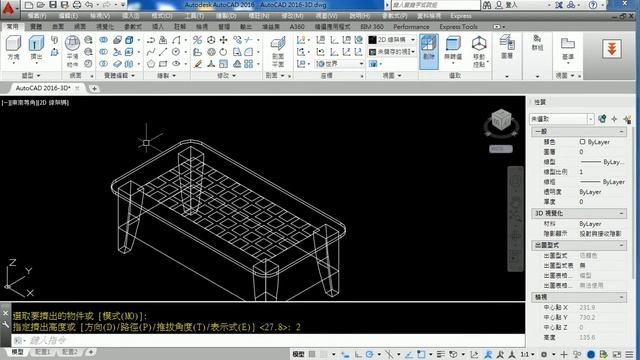Open the BIM 360 ribbon tab

point(372,27)
